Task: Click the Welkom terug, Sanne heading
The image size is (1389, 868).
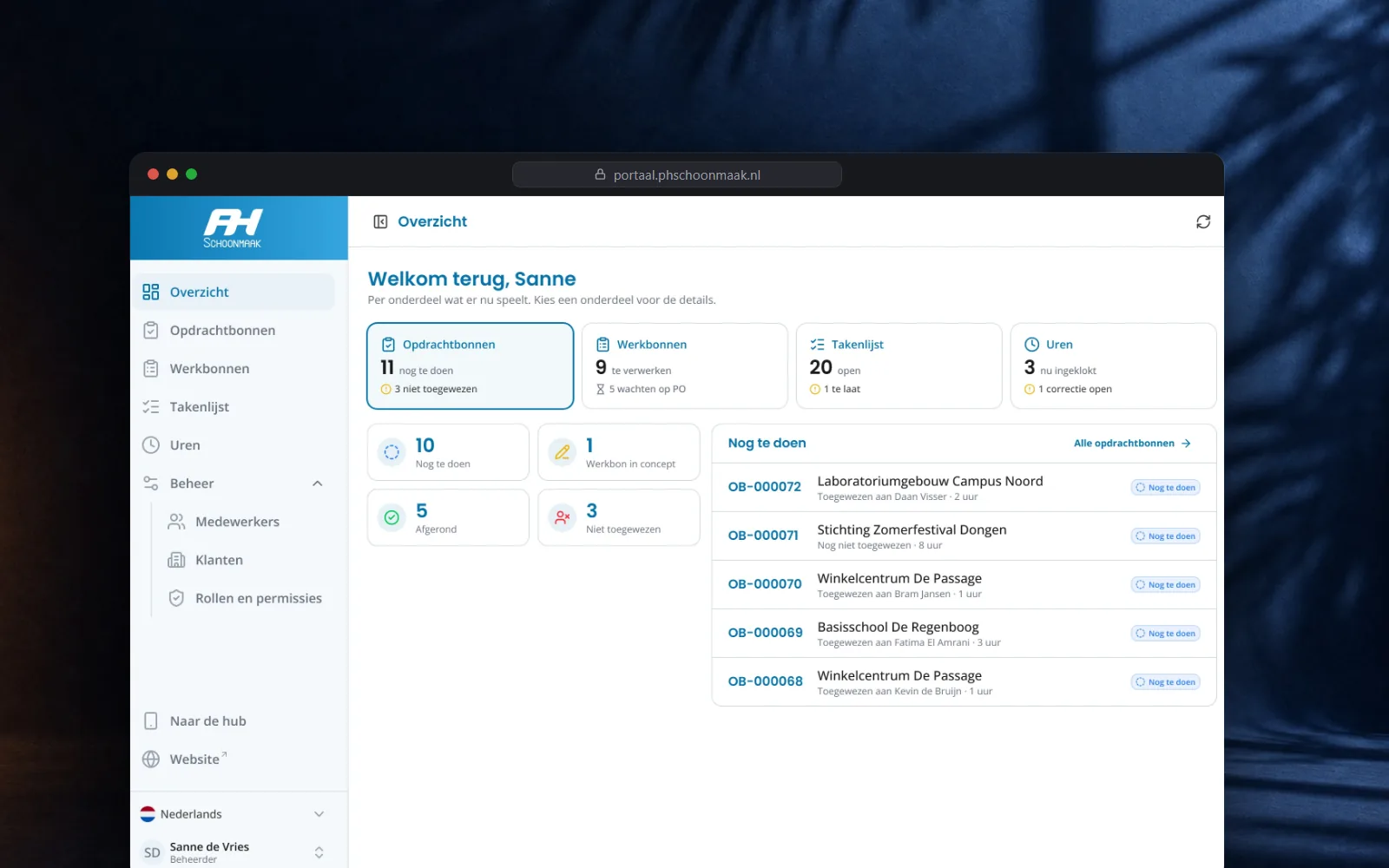Action: (471, 279)
